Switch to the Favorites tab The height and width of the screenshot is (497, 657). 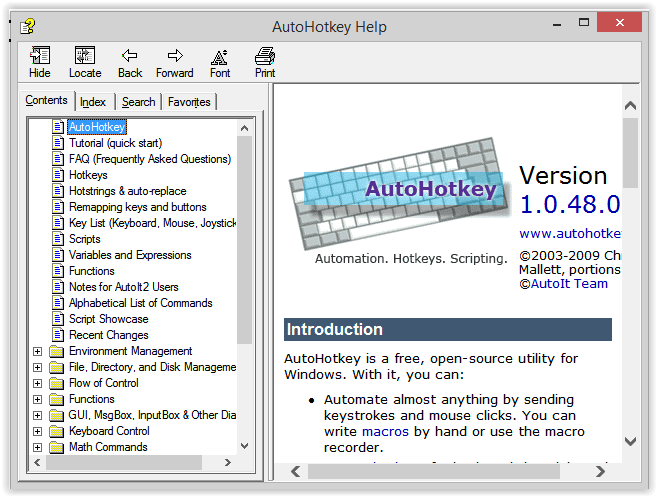[189, 102]
